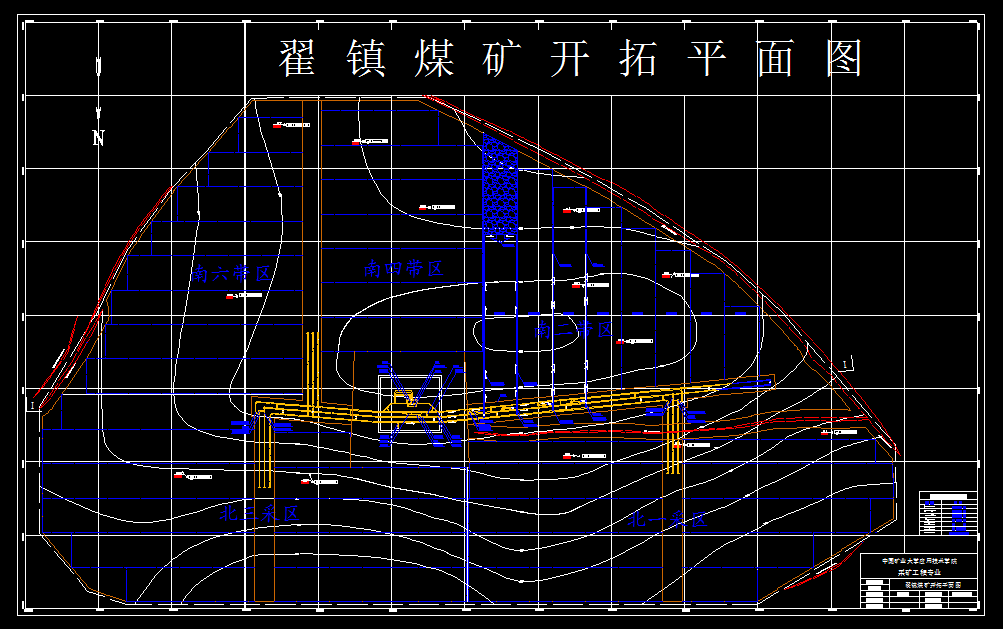
Task: Click the main shaft symbol in the industrial square
Action: (x=403, y=395)
